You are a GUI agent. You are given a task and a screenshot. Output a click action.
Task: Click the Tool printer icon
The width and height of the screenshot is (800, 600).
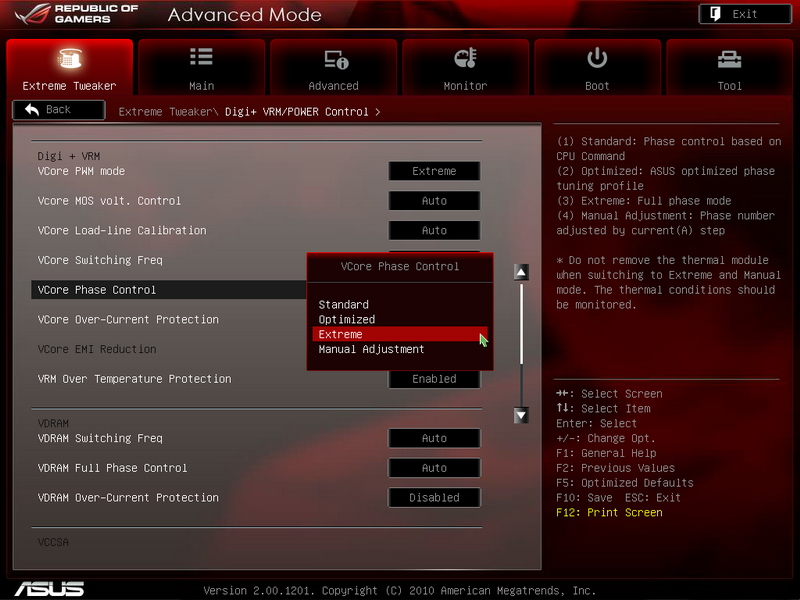(x=730, y=60)
